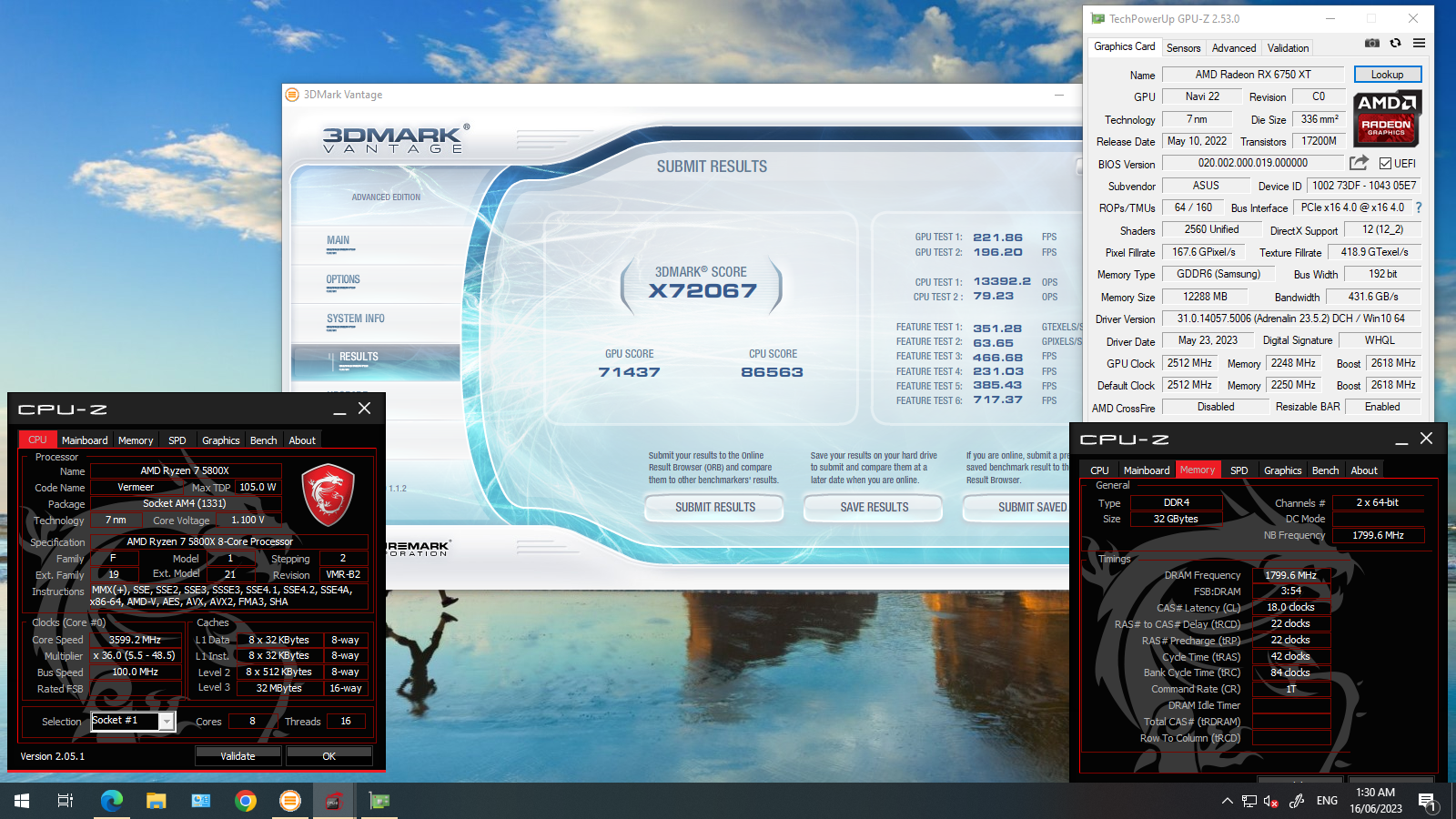This screenshot has height=819, width=1456.
Task: Open Bench tab in left CPU-Z window
Action: click(264, 440)
